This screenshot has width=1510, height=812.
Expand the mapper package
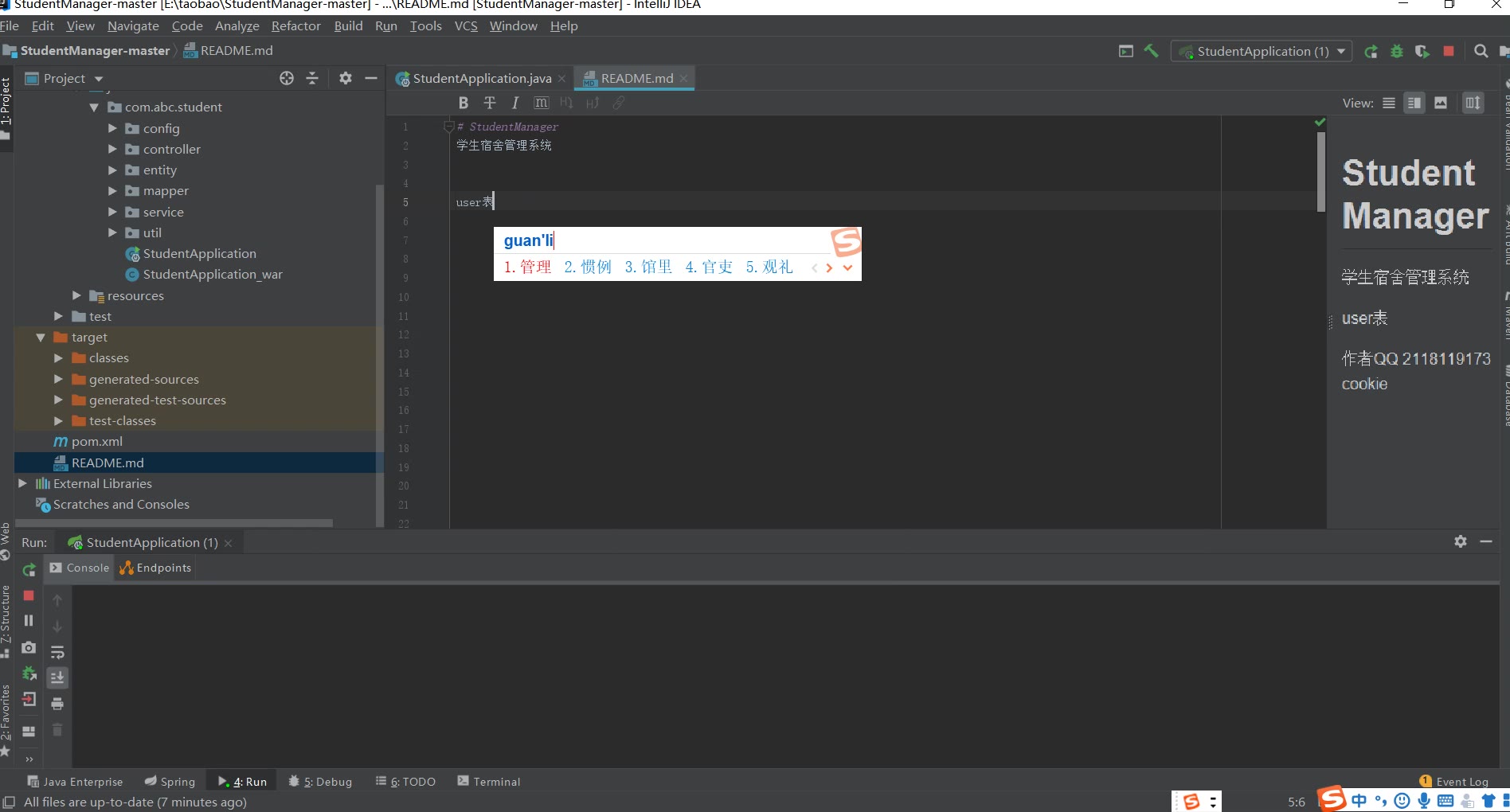[x=112, y=191]
